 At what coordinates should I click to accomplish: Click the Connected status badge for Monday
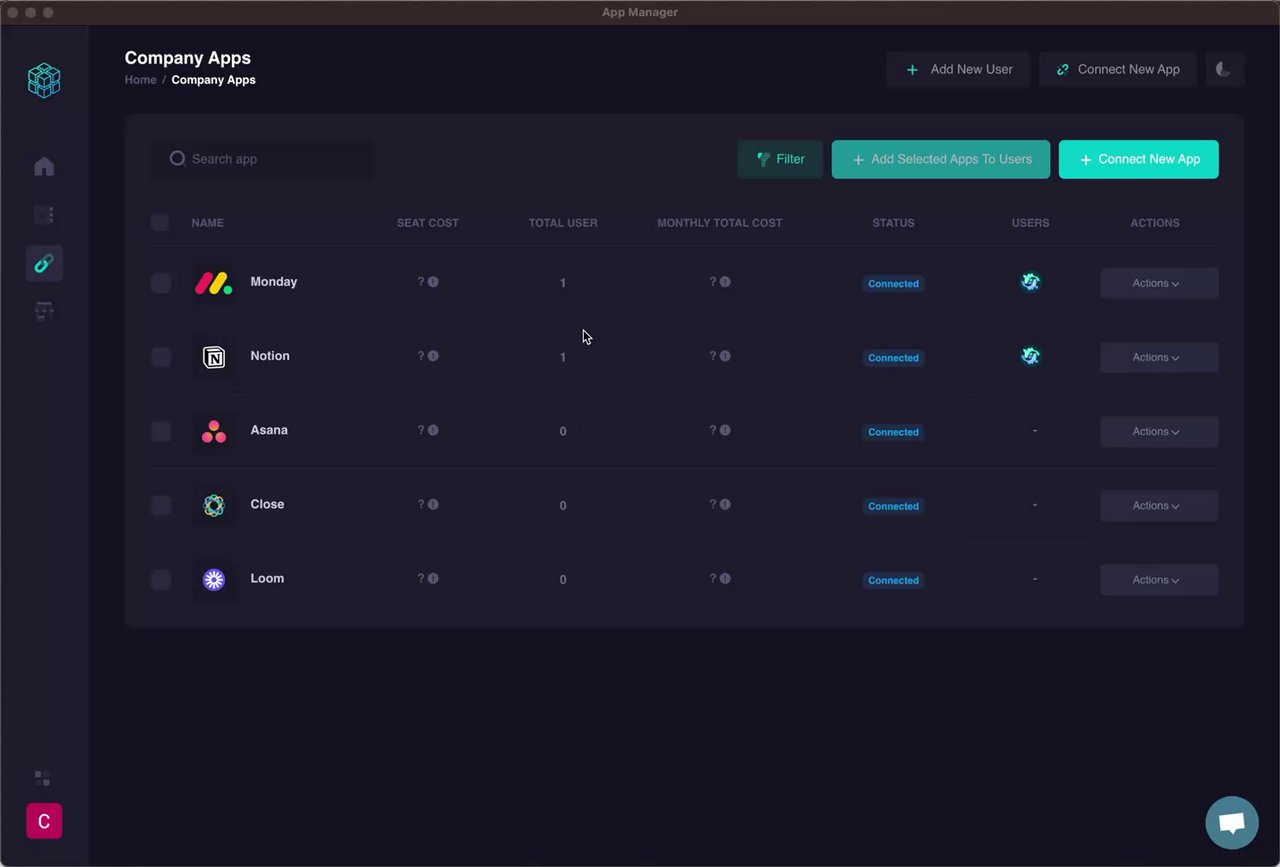(893, 283)
